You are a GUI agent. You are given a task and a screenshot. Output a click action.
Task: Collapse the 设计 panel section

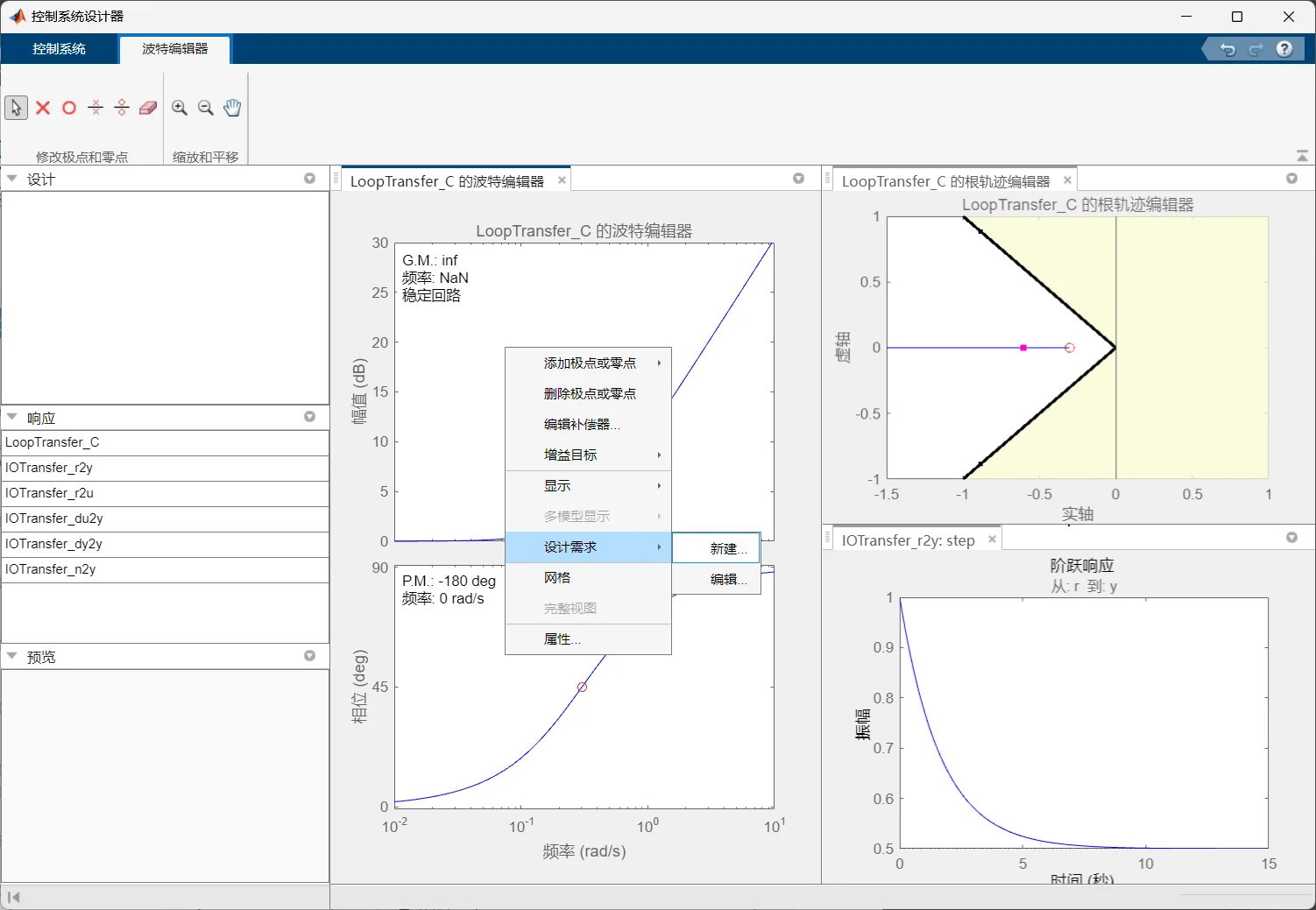tap(12, 179)
